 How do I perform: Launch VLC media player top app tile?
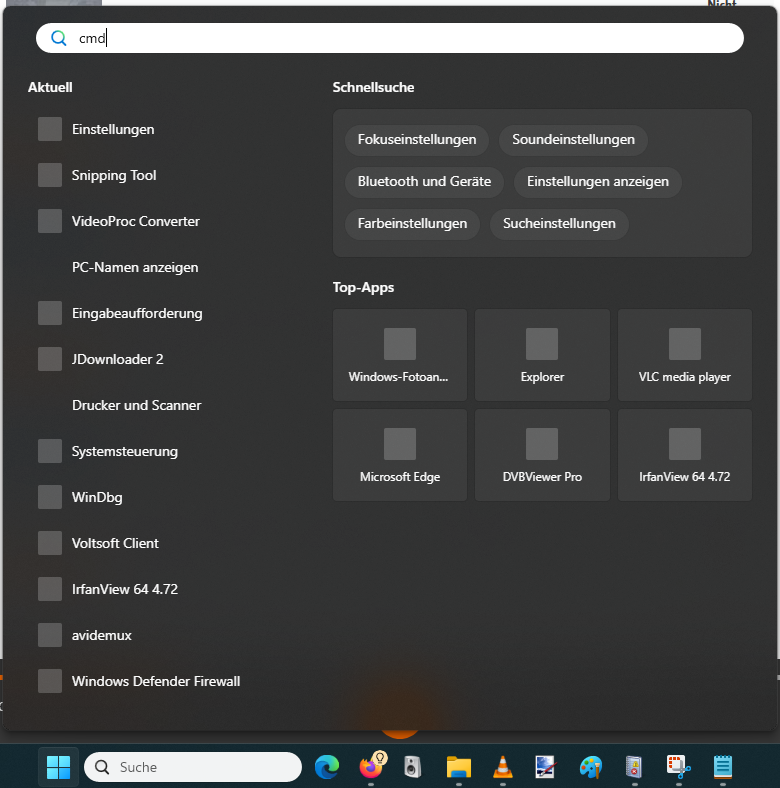click(x=685, y=355)
